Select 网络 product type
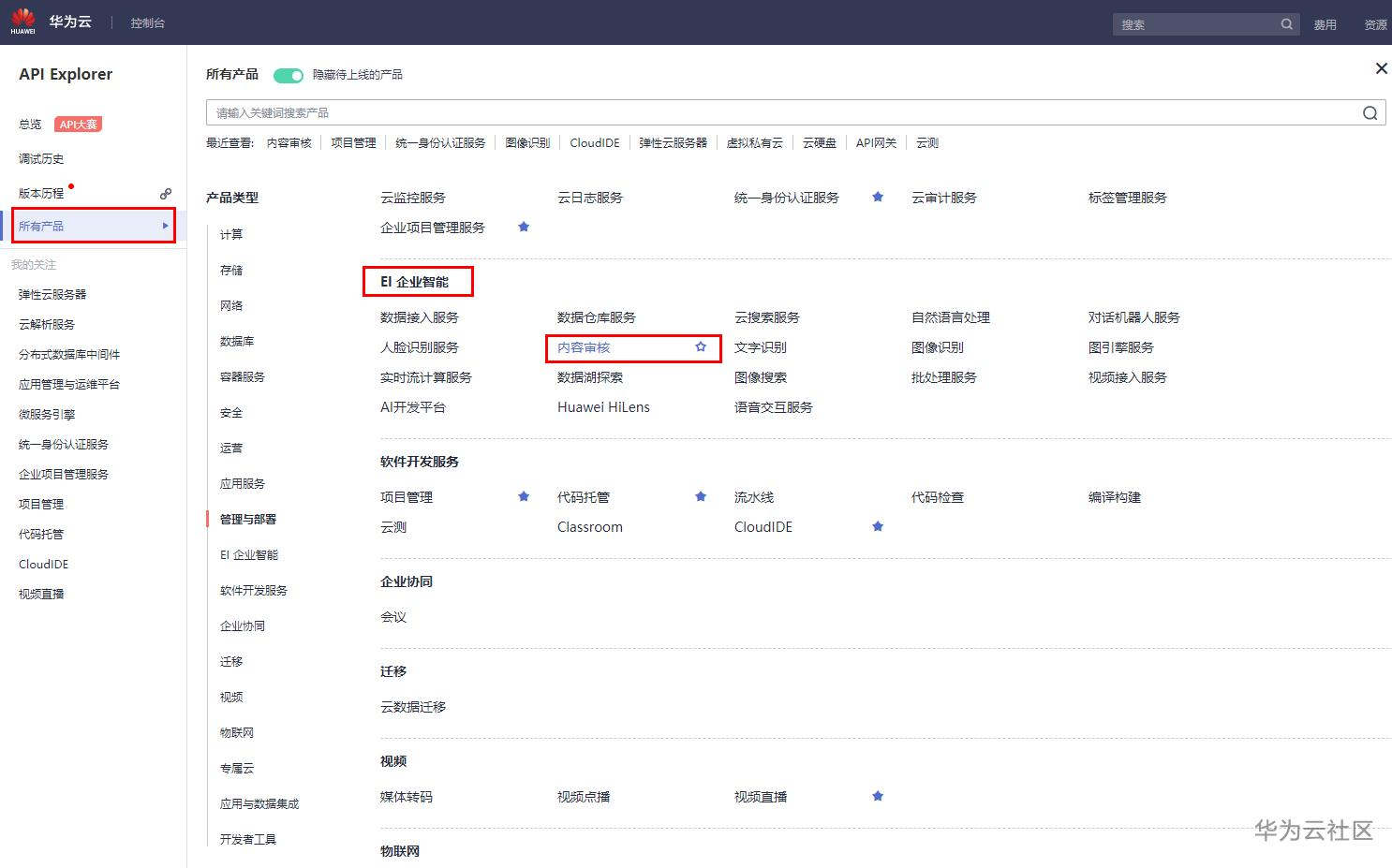Screen dimensions: 1392x868 pyautogui.click(x=231, y=305)
